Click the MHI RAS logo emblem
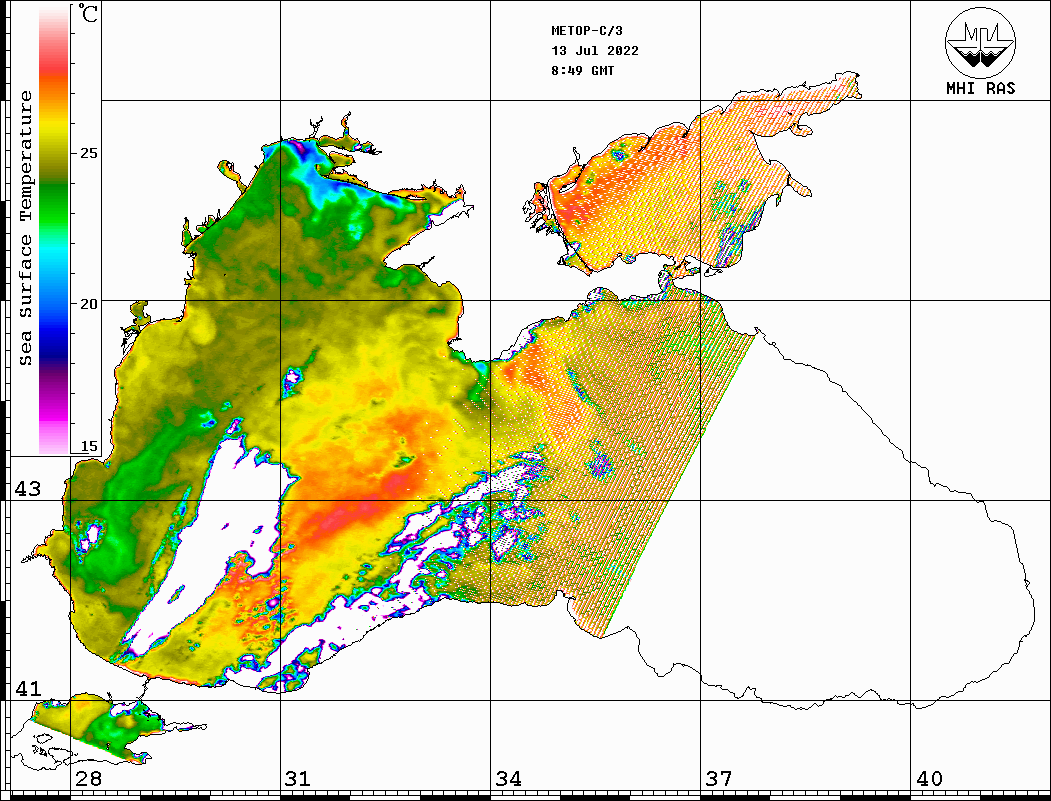1051x801 pixels. pyautogui.click(x=980, y=42)
